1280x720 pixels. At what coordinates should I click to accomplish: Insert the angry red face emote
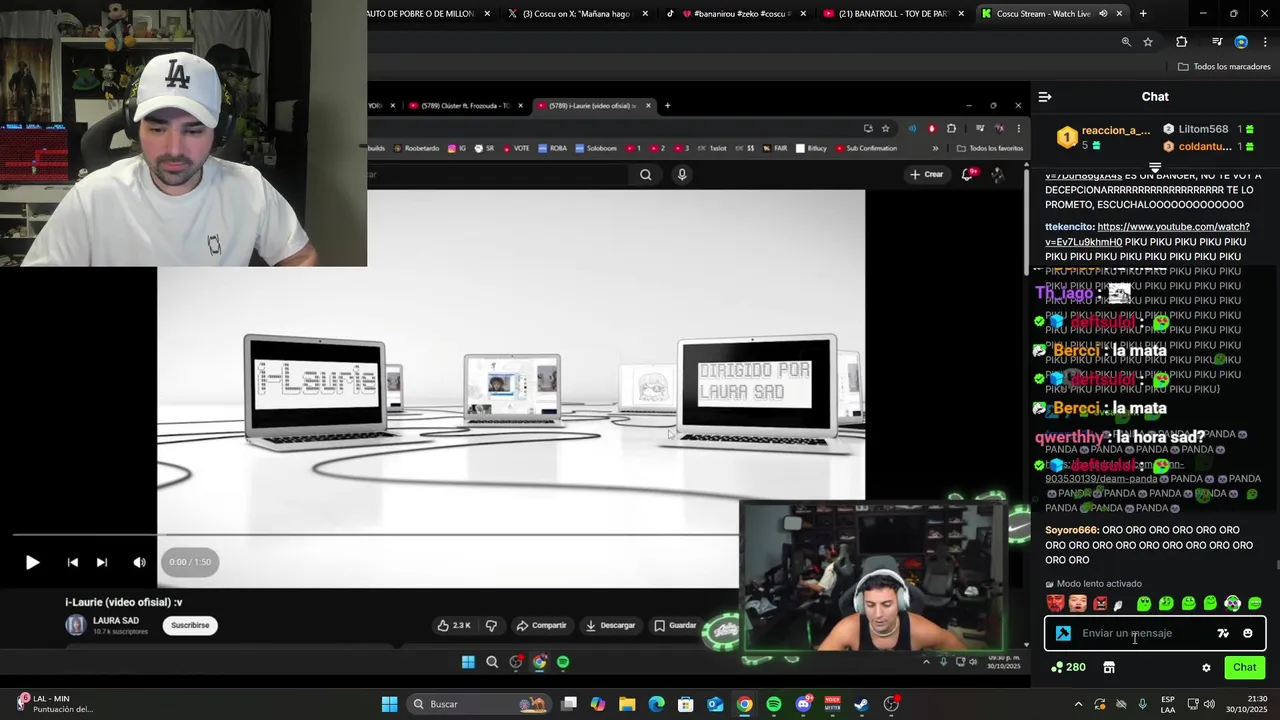pos(1100,603)
